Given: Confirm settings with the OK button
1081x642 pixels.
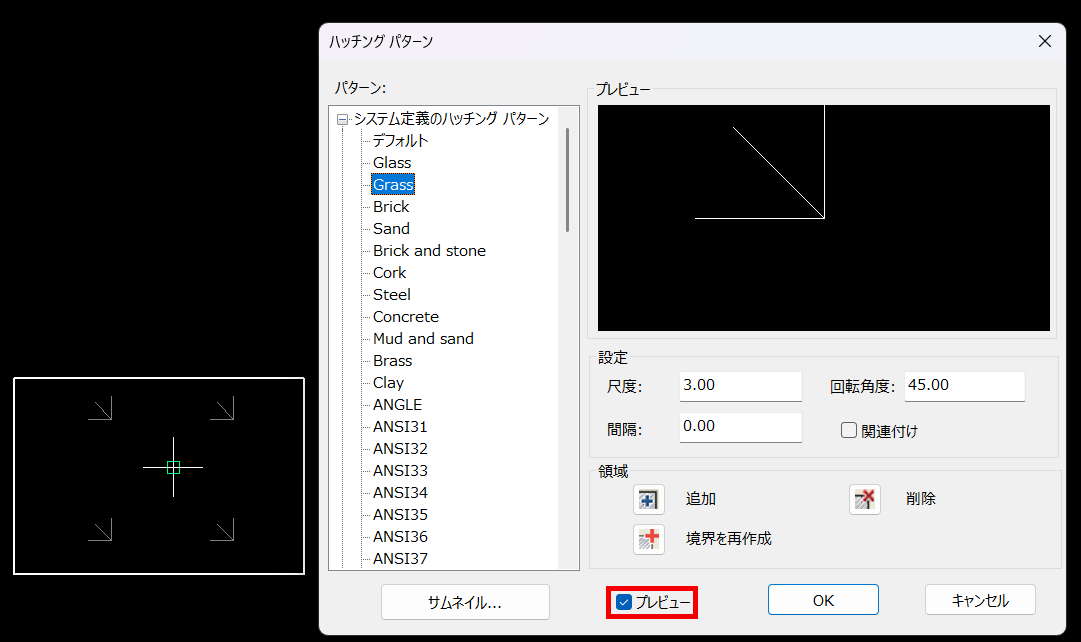Looking at the screenshot, I should click(x=823, y=599).
